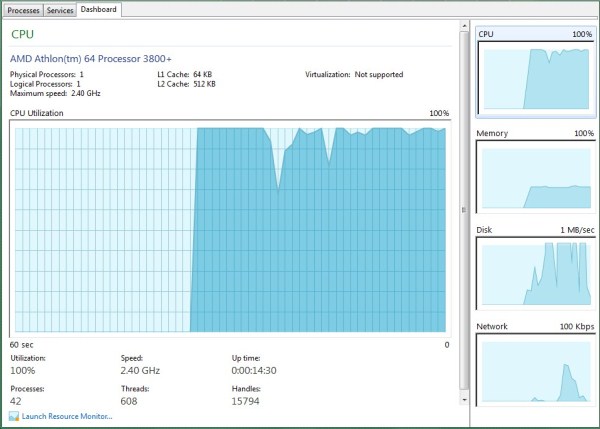
Task: Click the Utilization 100% value
Action: (x=23, y=371)
